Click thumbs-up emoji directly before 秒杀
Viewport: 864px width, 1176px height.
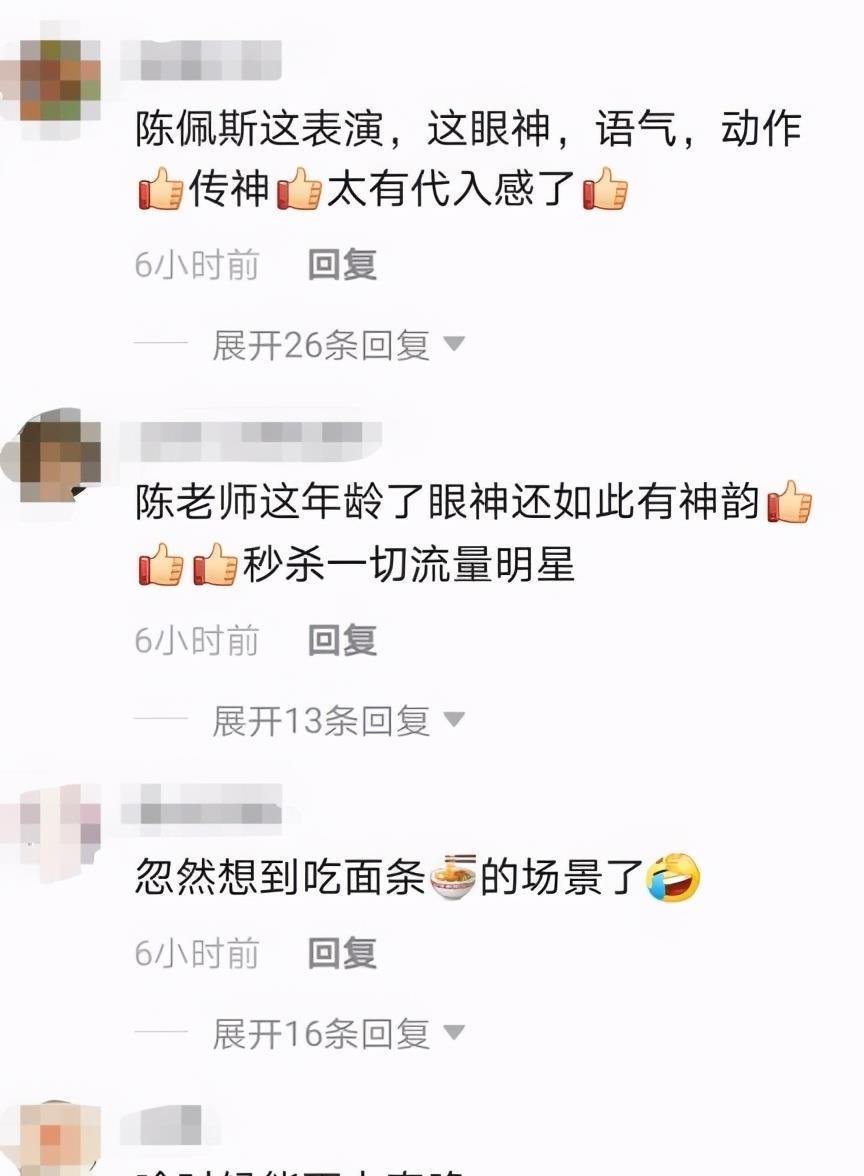pyautogui.click(x=216, y=564)
